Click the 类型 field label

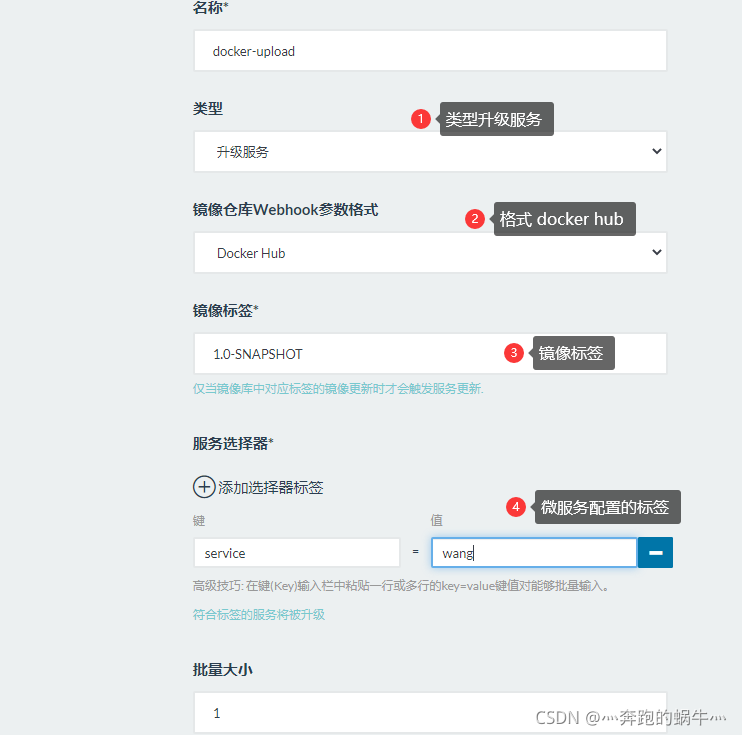point(208,108)
